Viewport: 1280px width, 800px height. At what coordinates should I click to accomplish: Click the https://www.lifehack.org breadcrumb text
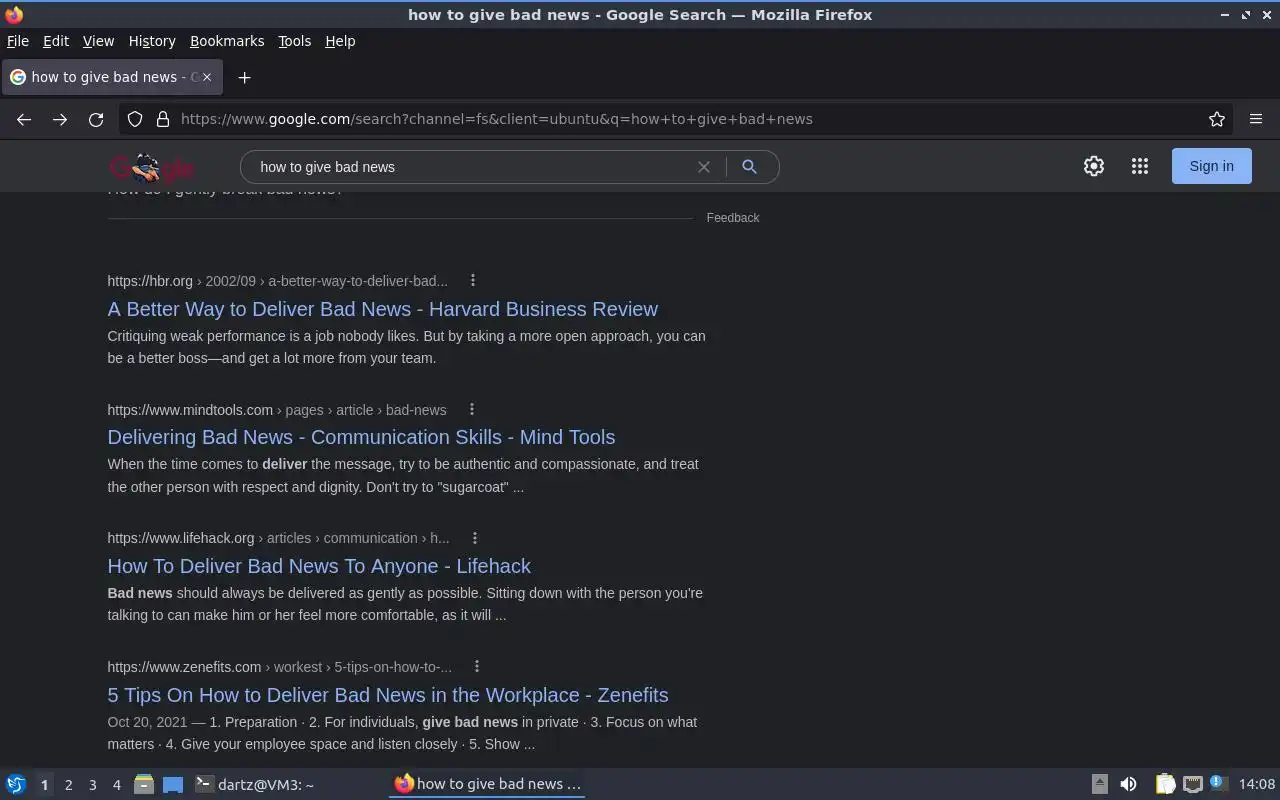pos(181,538)
